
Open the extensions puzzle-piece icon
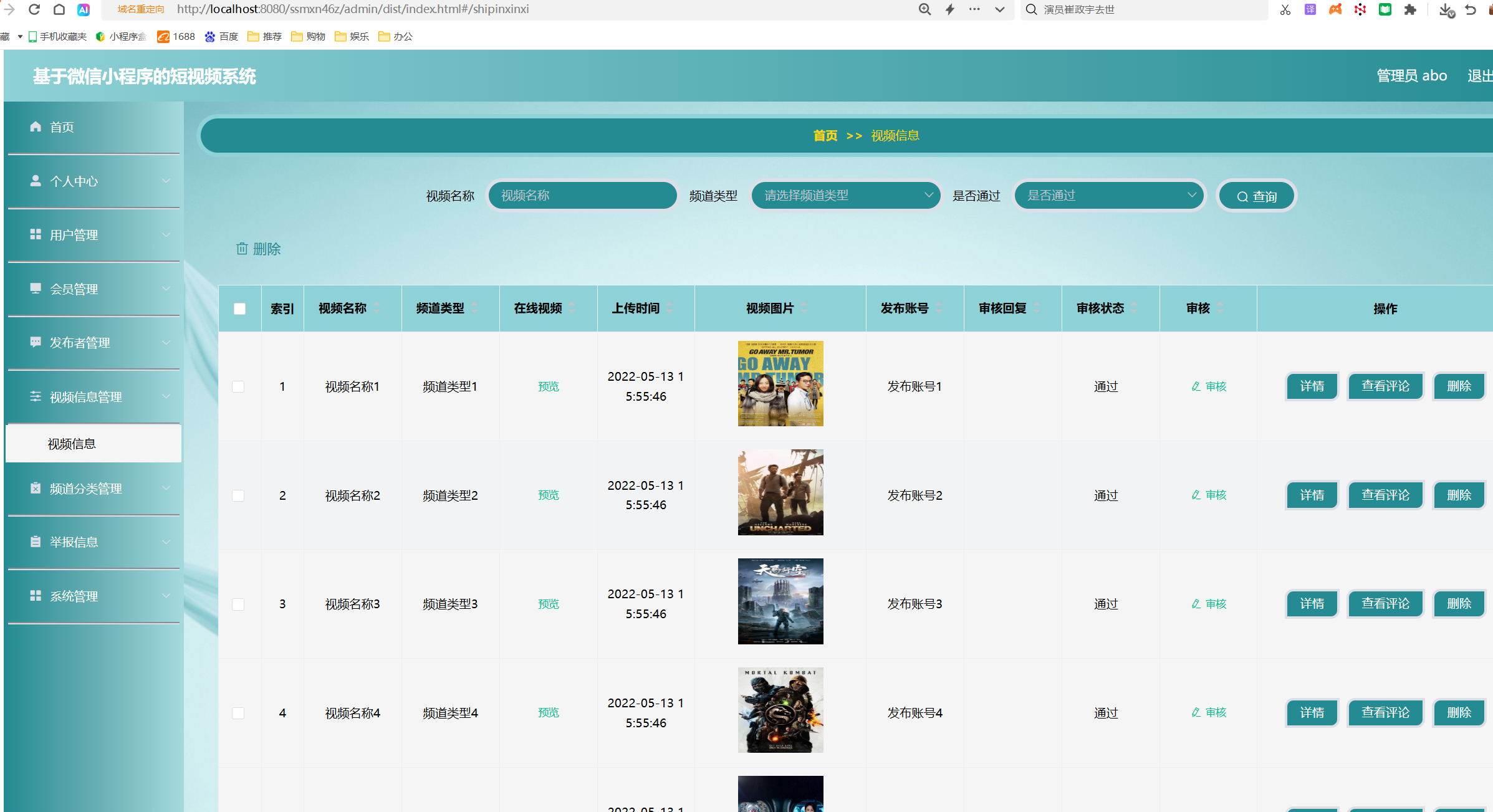coord(1410,9)
